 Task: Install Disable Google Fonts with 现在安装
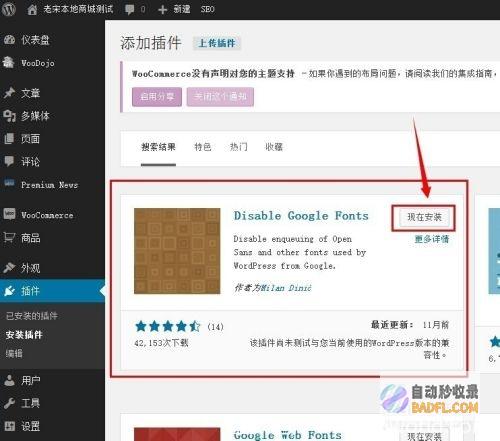coord(424,217)
